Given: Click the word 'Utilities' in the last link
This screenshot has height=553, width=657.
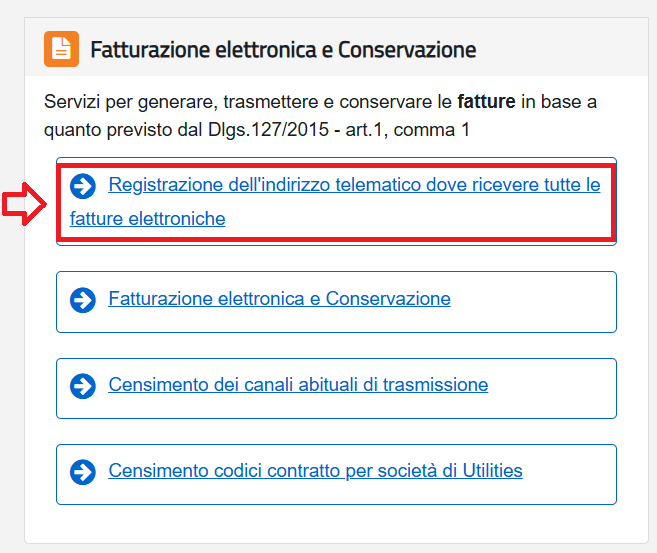Looking at the screenshot, I should pos(488,471).
